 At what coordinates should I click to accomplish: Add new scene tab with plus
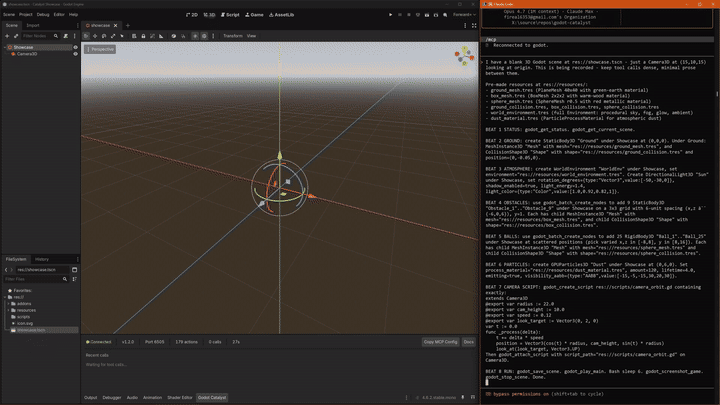click(x=128, y=26)
